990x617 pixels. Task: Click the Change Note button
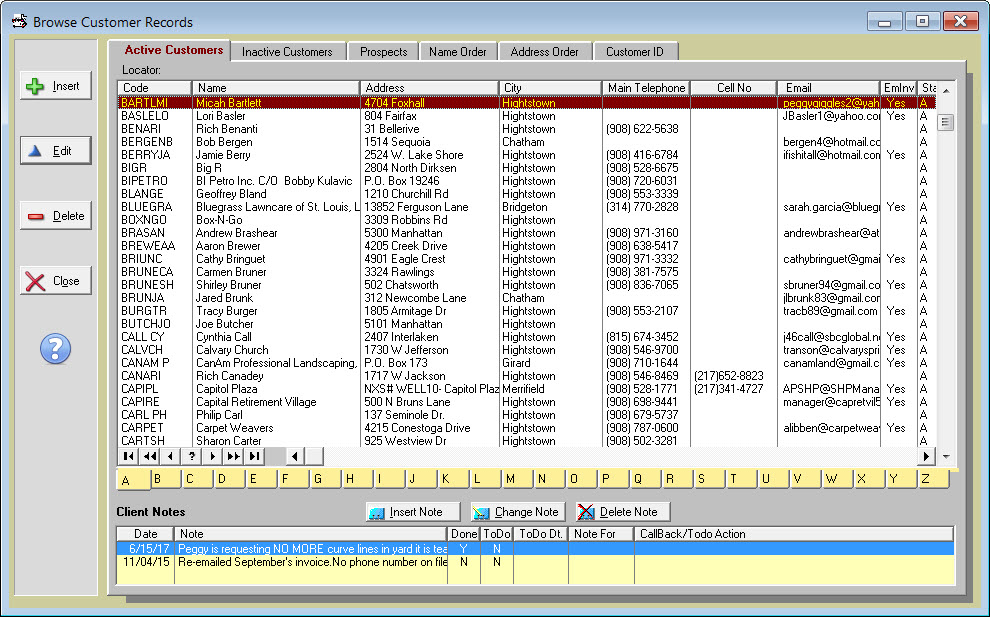coord(518,512)
